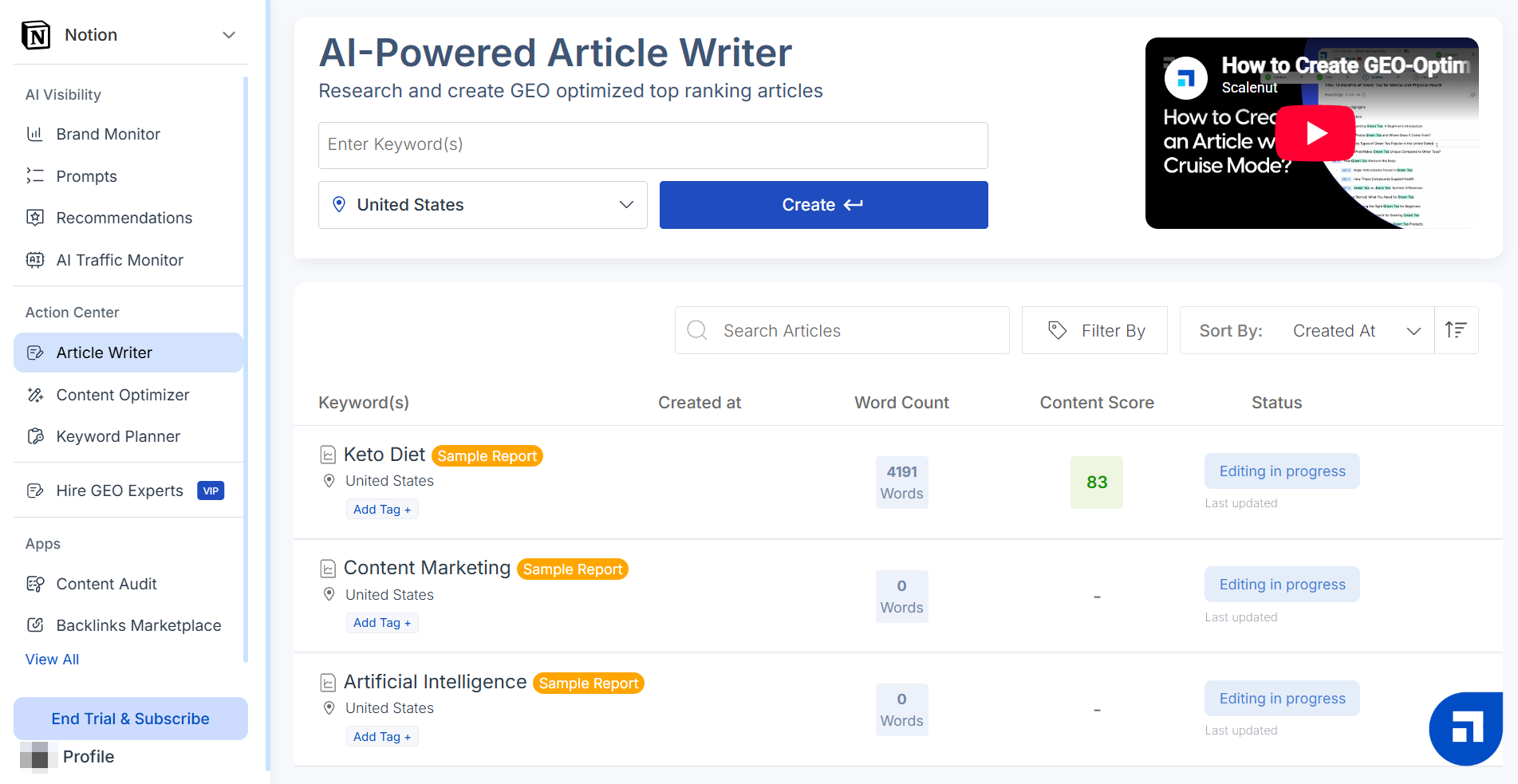
Task: Click the Keto Diet document icon
Action: [328, 455]
